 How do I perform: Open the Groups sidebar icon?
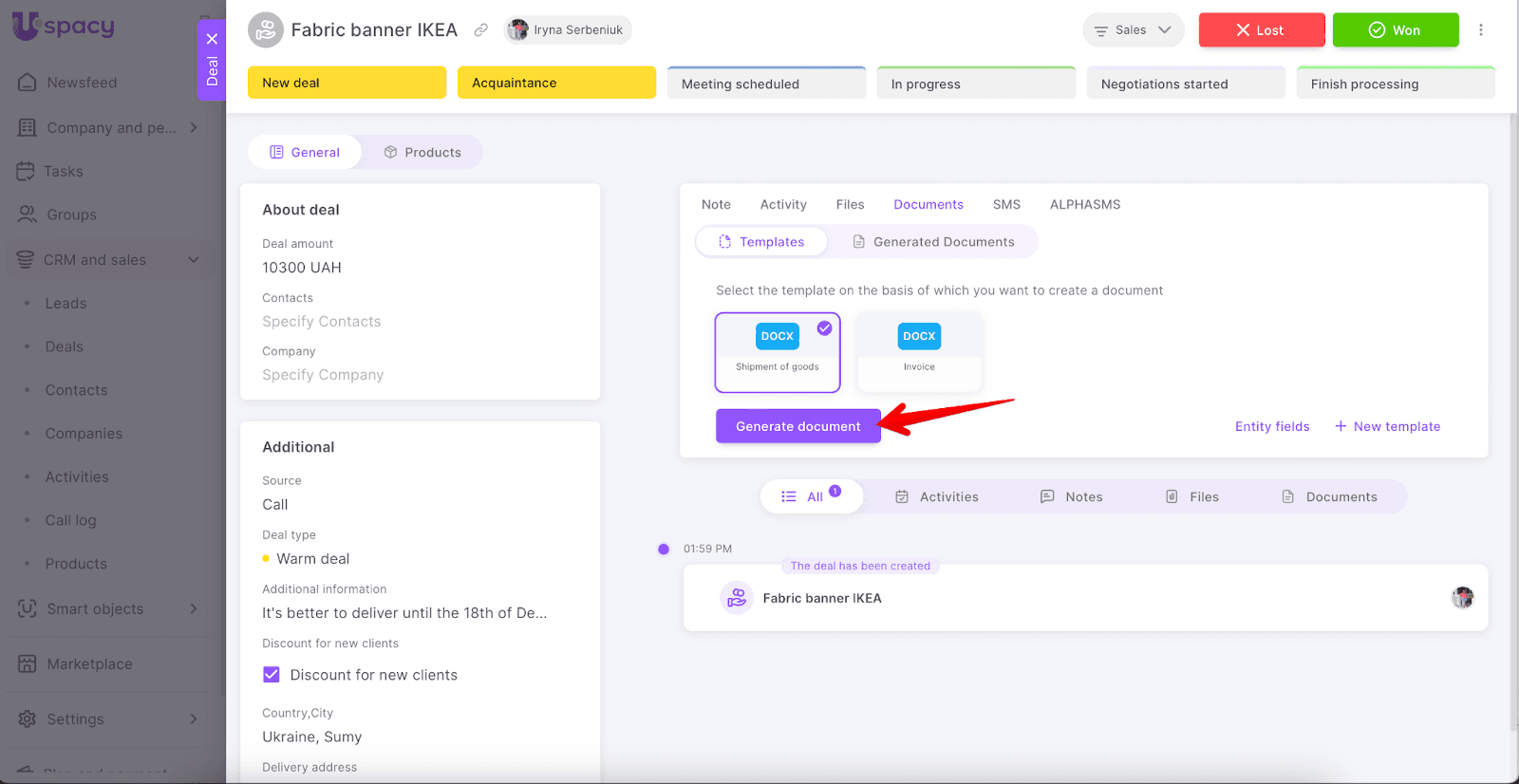(28, 215)
